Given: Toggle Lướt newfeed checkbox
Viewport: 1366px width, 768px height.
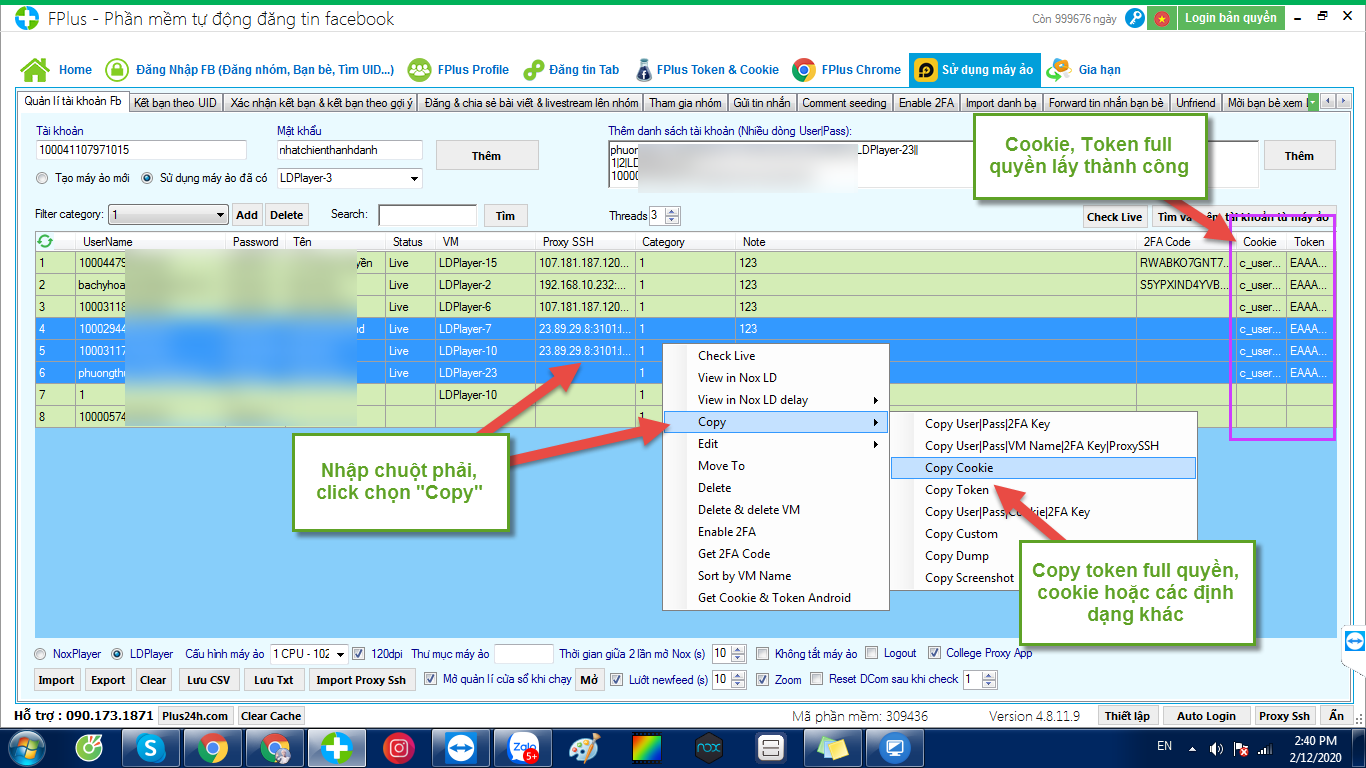Looking at the screenshot, I should pyautogui.click(x=617, y=680).
